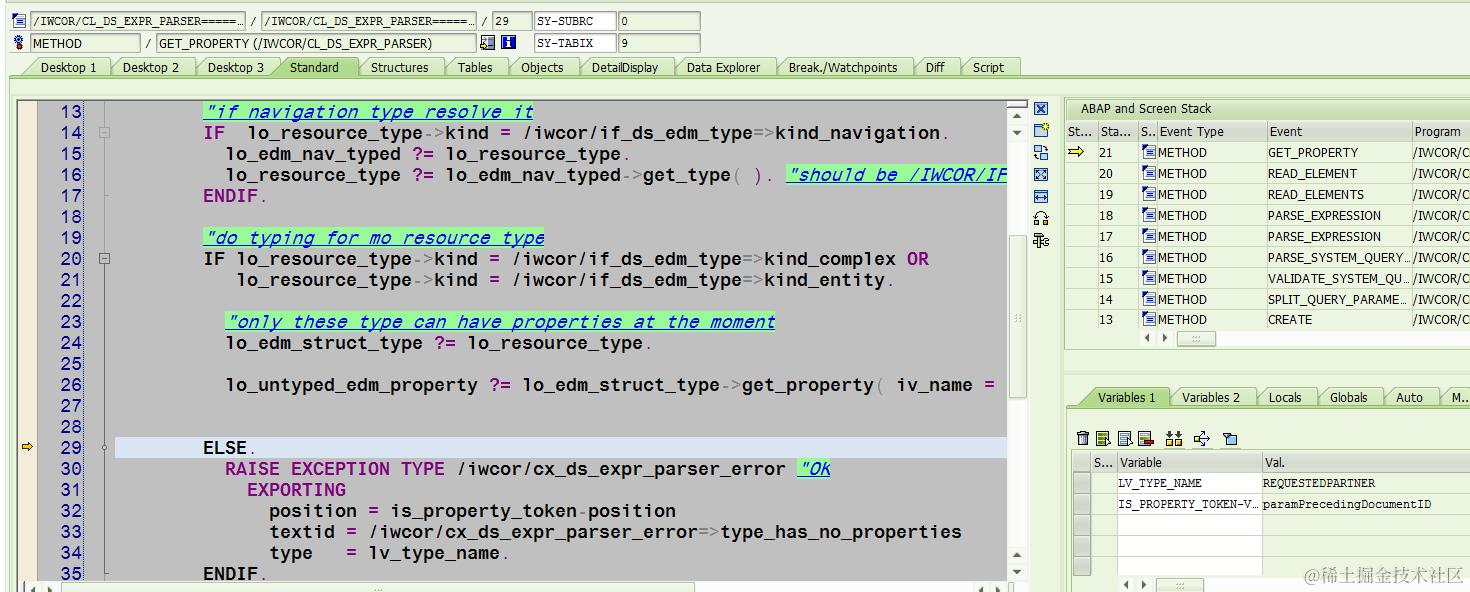Click the event type icon beside METHOD field

tap(19, 43)
